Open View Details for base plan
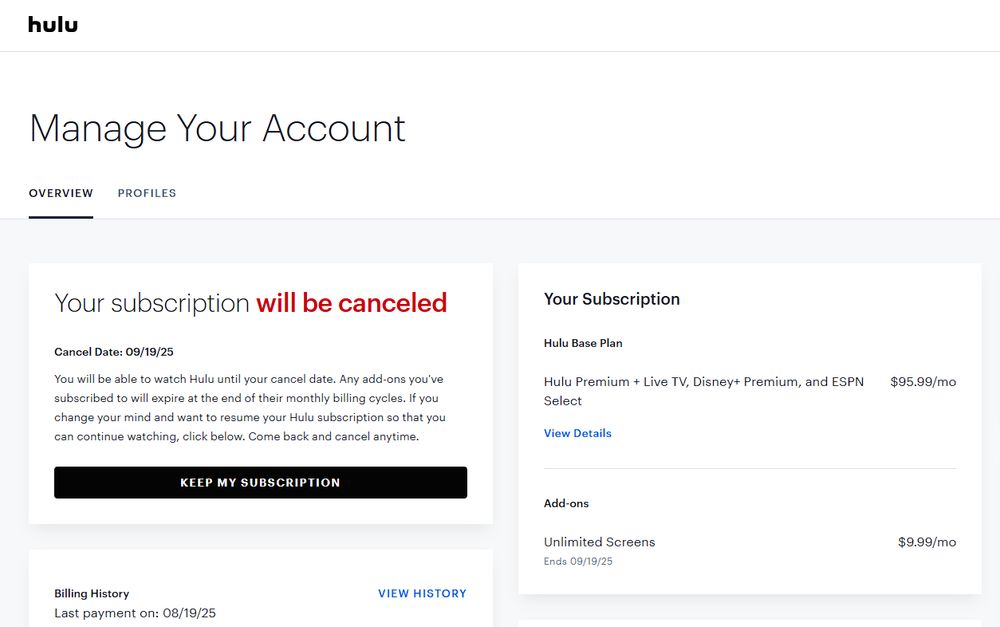This screenshot has width=1000, height=627. (577, 433)
